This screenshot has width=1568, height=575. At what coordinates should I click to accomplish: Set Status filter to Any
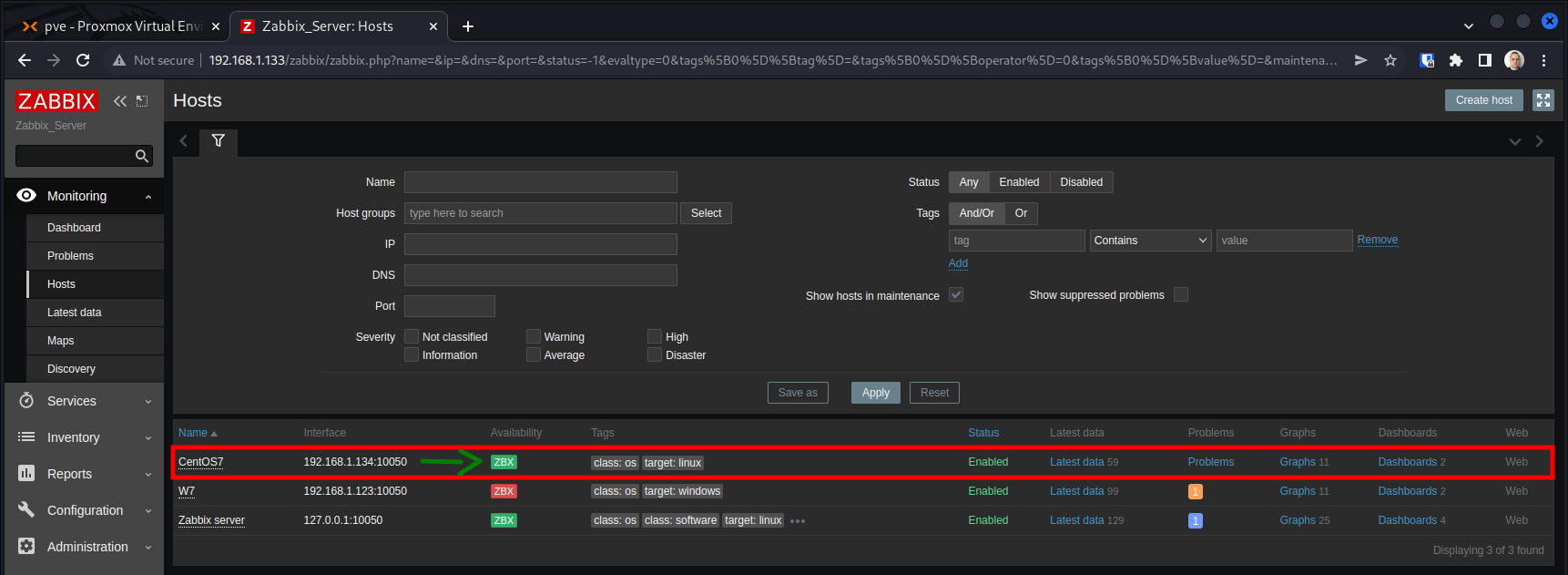(x=969, y=182)
